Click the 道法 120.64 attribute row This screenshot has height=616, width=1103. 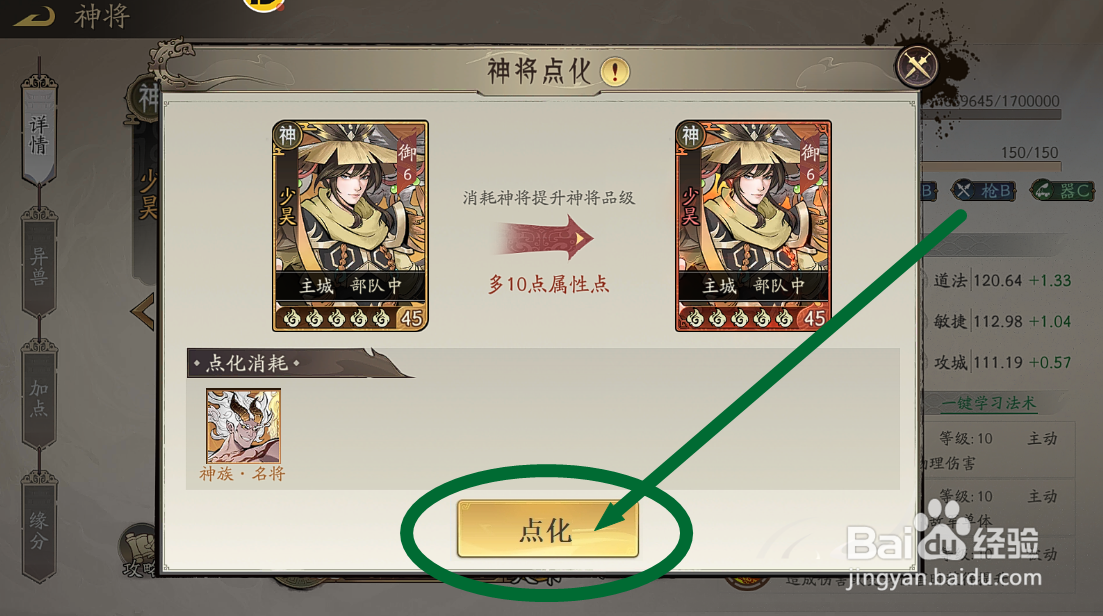click(1002, 281)
